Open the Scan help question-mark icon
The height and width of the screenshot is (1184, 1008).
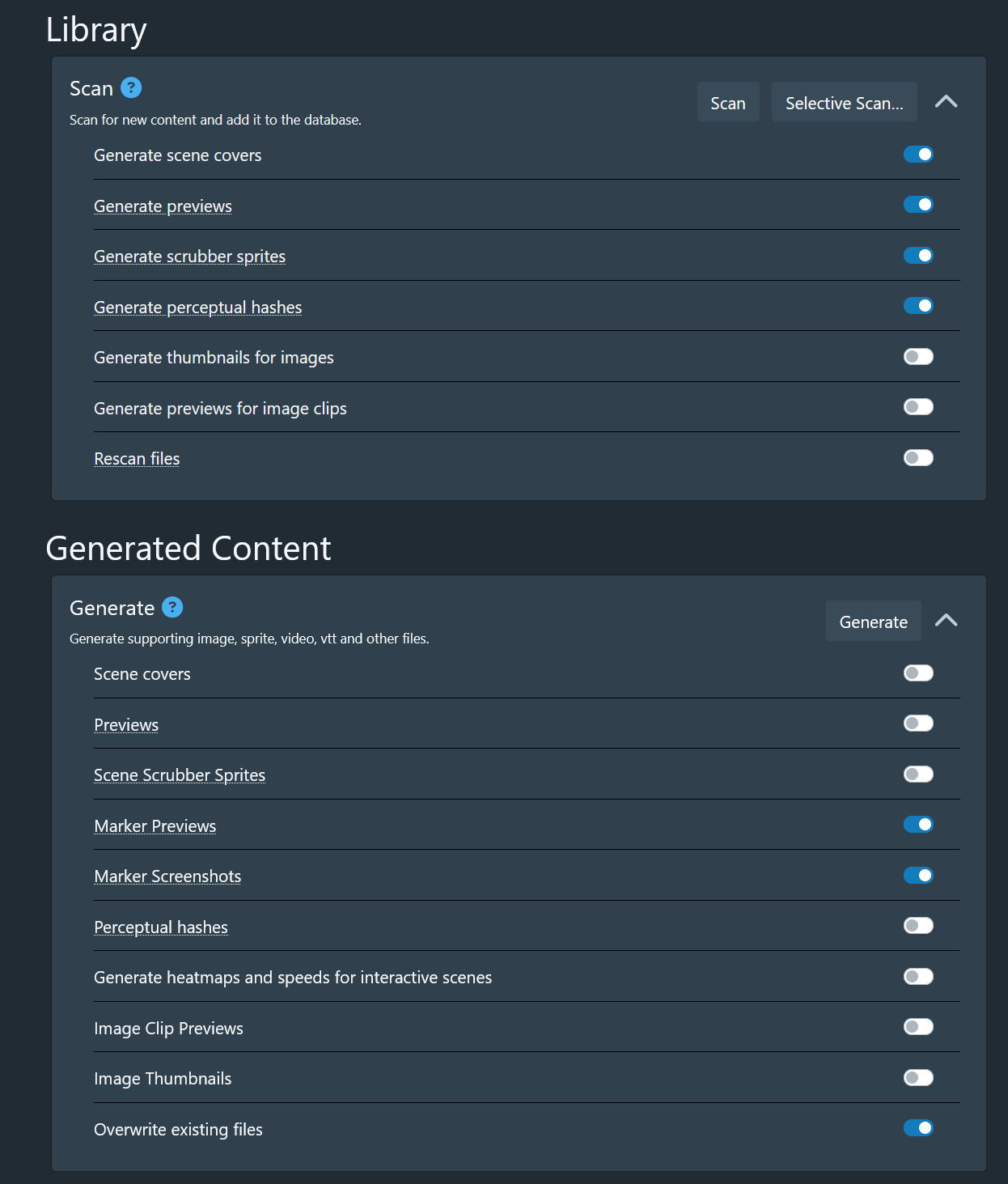coord(131,87)
